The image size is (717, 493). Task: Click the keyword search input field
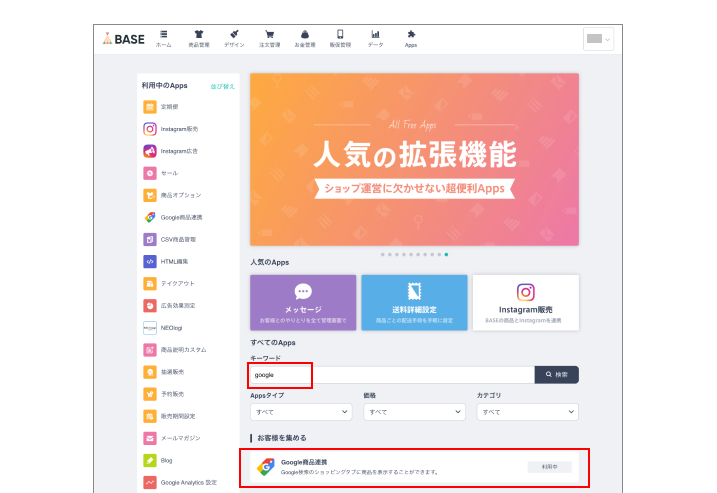pyautogui.click(x=392, y=375)
